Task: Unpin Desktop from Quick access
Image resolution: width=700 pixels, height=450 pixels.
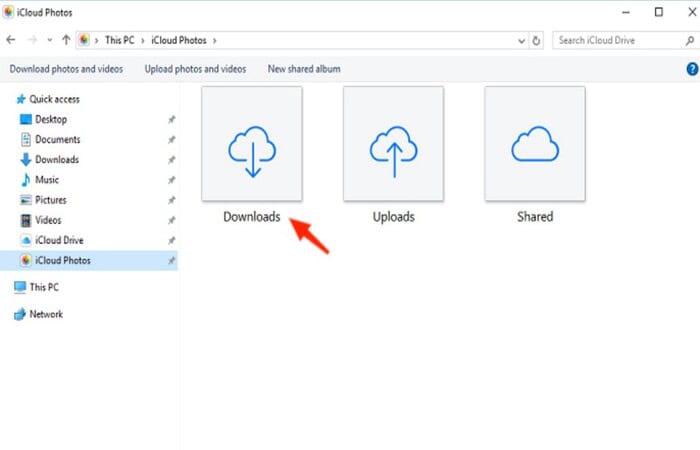Action: [171, 120]
